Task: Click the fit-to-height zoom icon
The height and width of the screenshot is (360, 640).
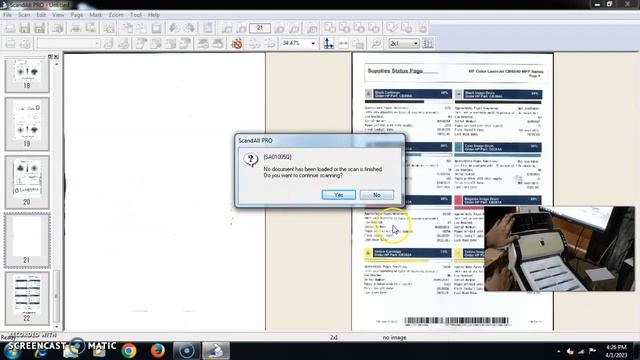Action: point(329,43)
